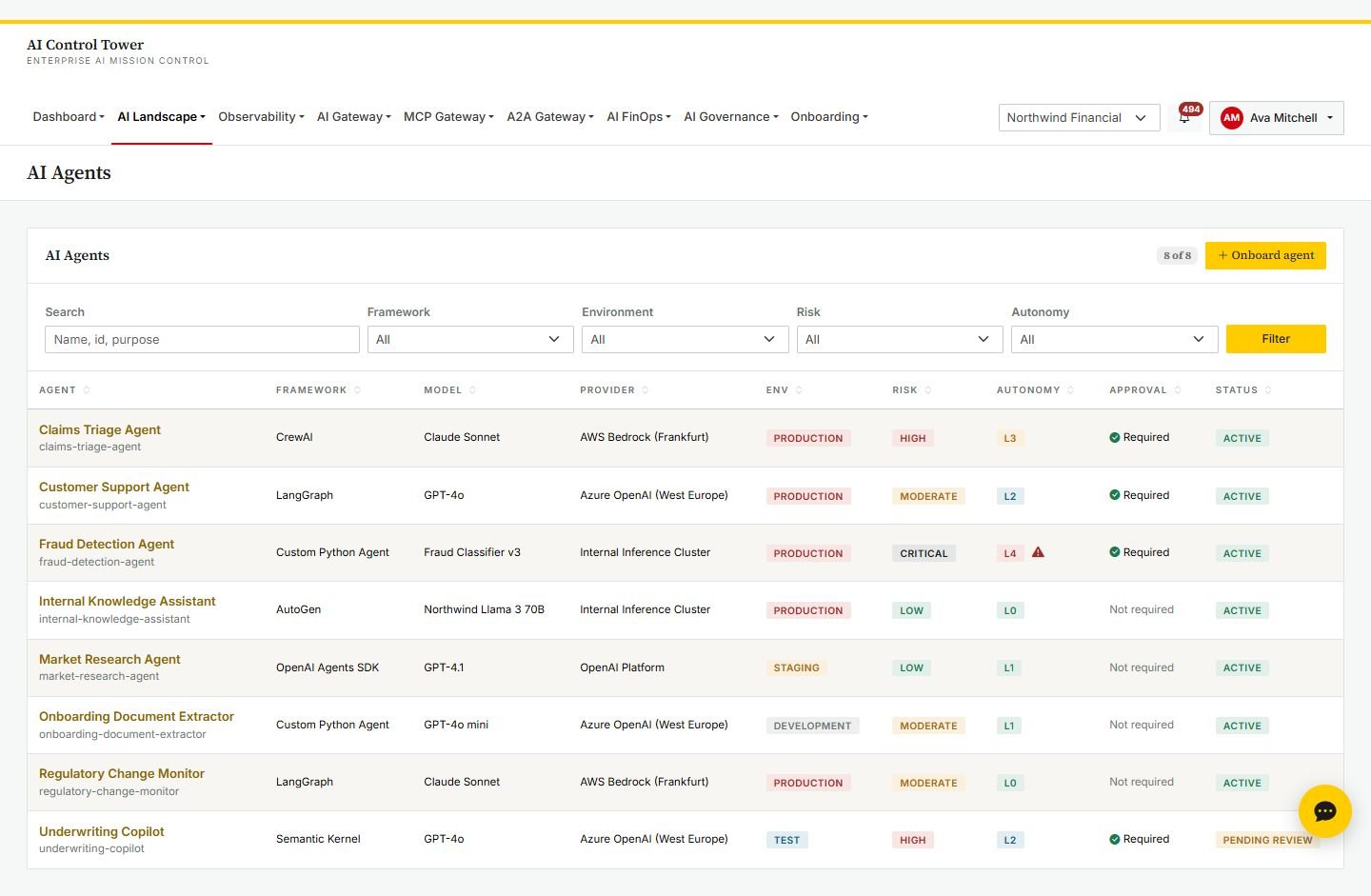Click the Onboard agent button
This screenshot has width=1371, height=896.
point(1265,255)
